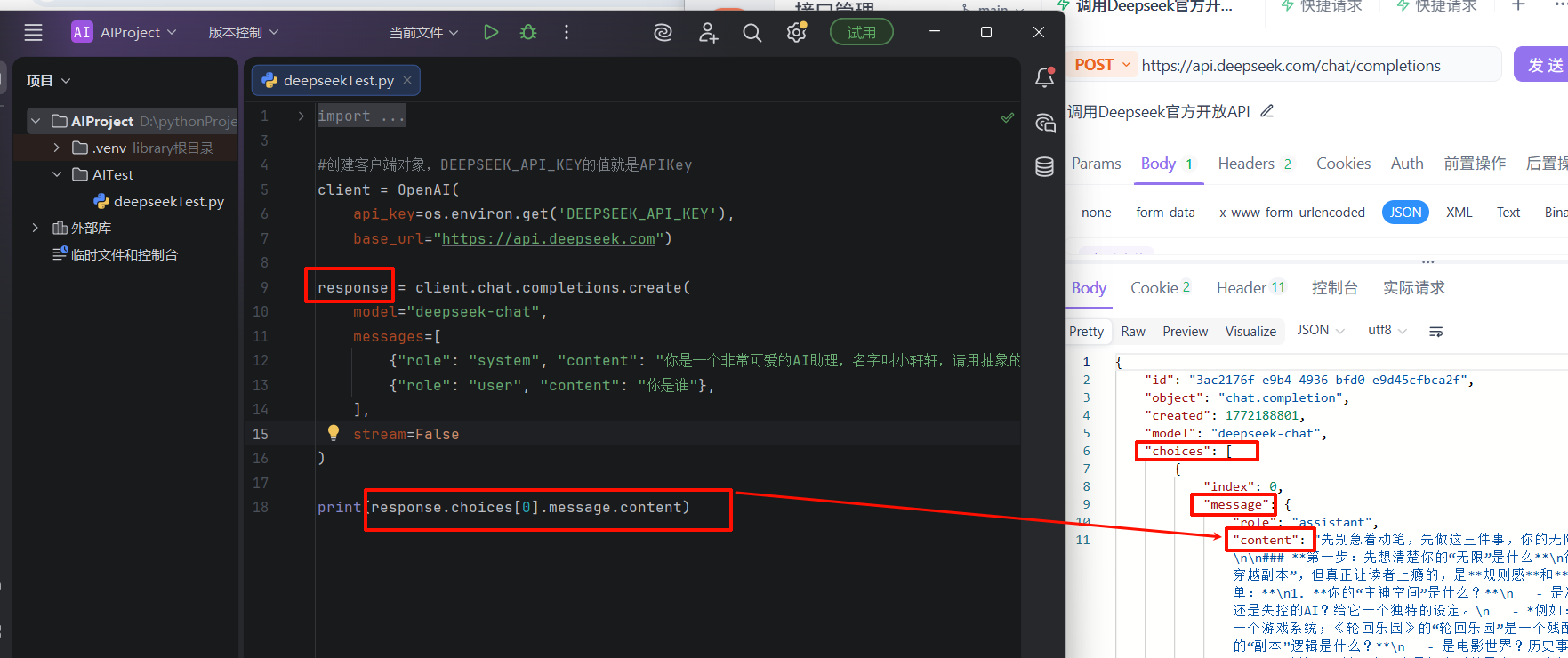Select 临时文件和控制台 in the project tree
The width and height of the screenshot is (1568, 658).
[115, 254]
